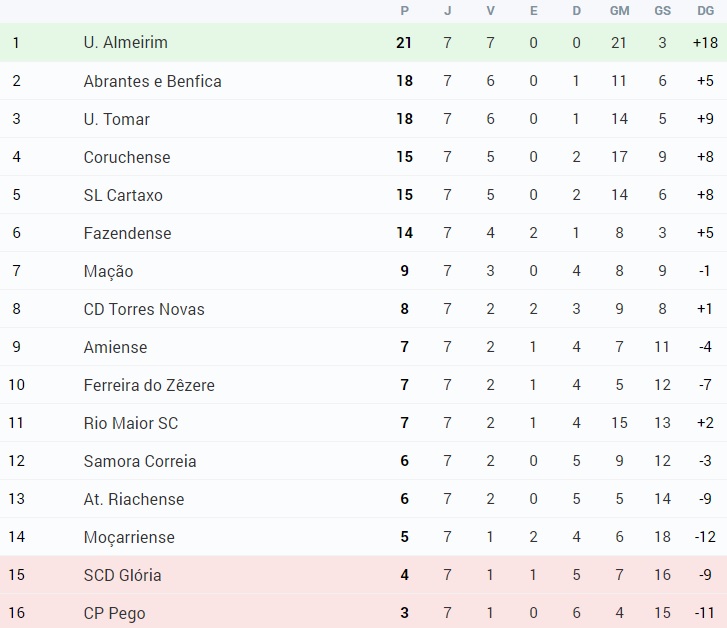Open the Abrantes e Benfica team link
727x628 pixels.
[153, 81]
